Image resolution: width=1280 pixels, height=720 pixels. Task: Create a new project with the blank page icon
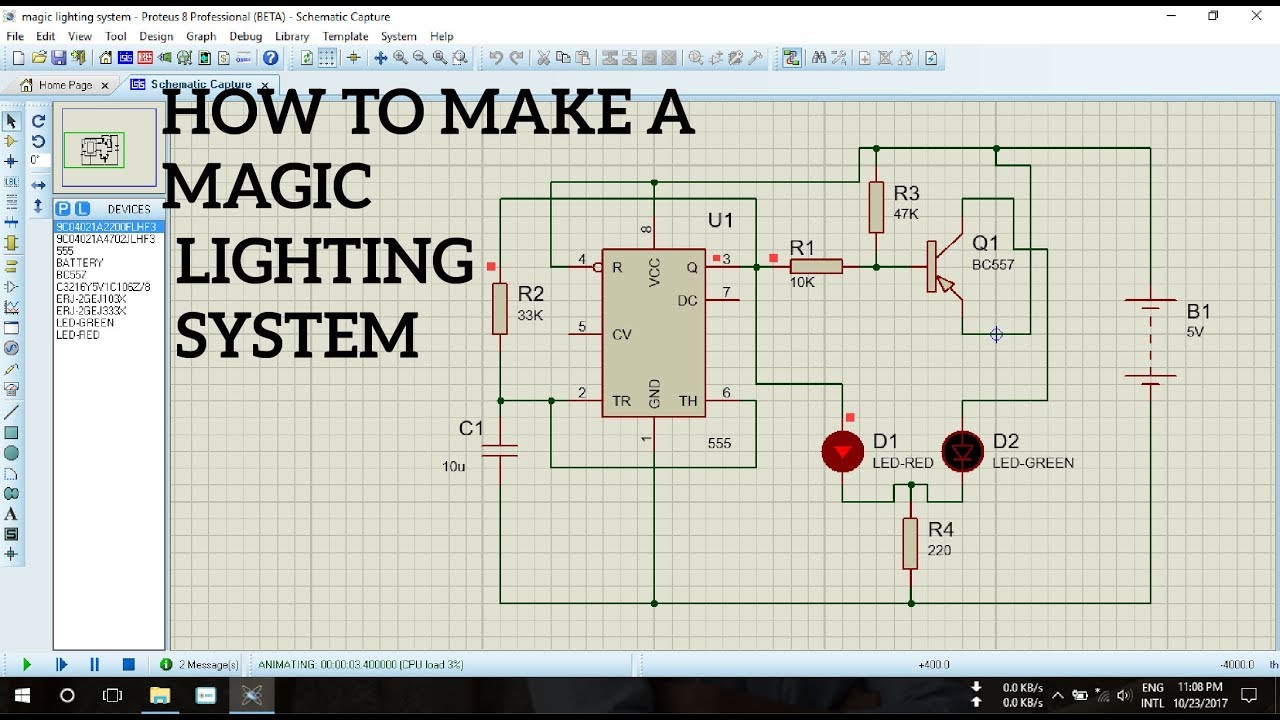tap(18, 58)
